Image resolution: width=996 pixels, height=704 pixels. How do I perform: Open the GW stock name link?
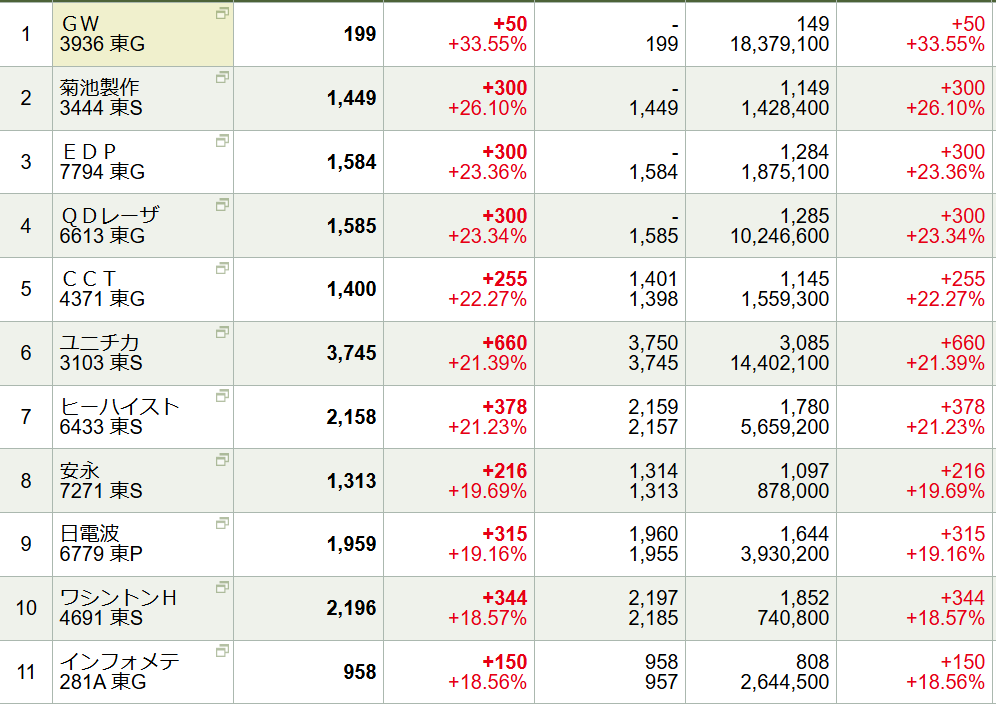tap(81, 24)
